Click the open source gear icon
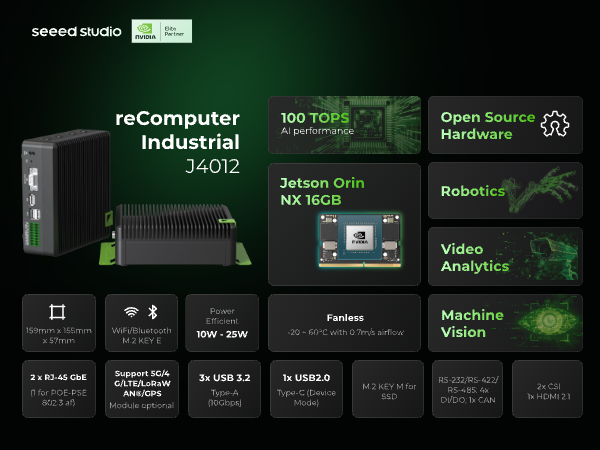 point(555,124)
